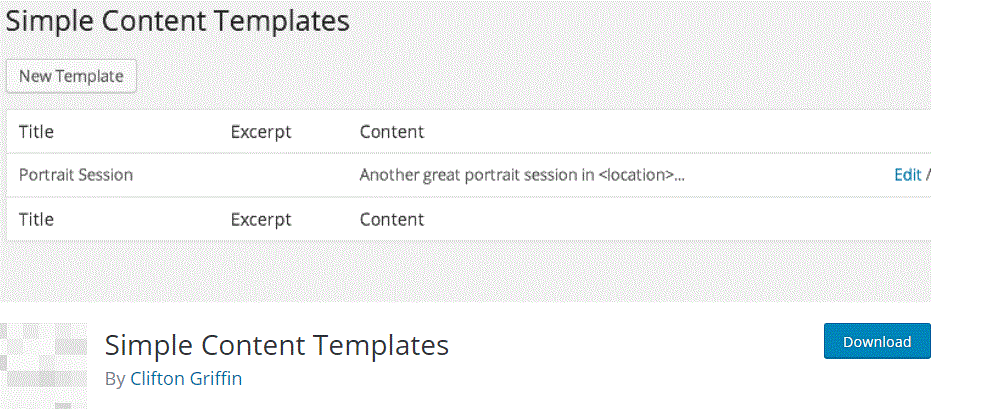993x409 pixels.
Task: Click the slash separator after Edit
Action: [928, 175]
